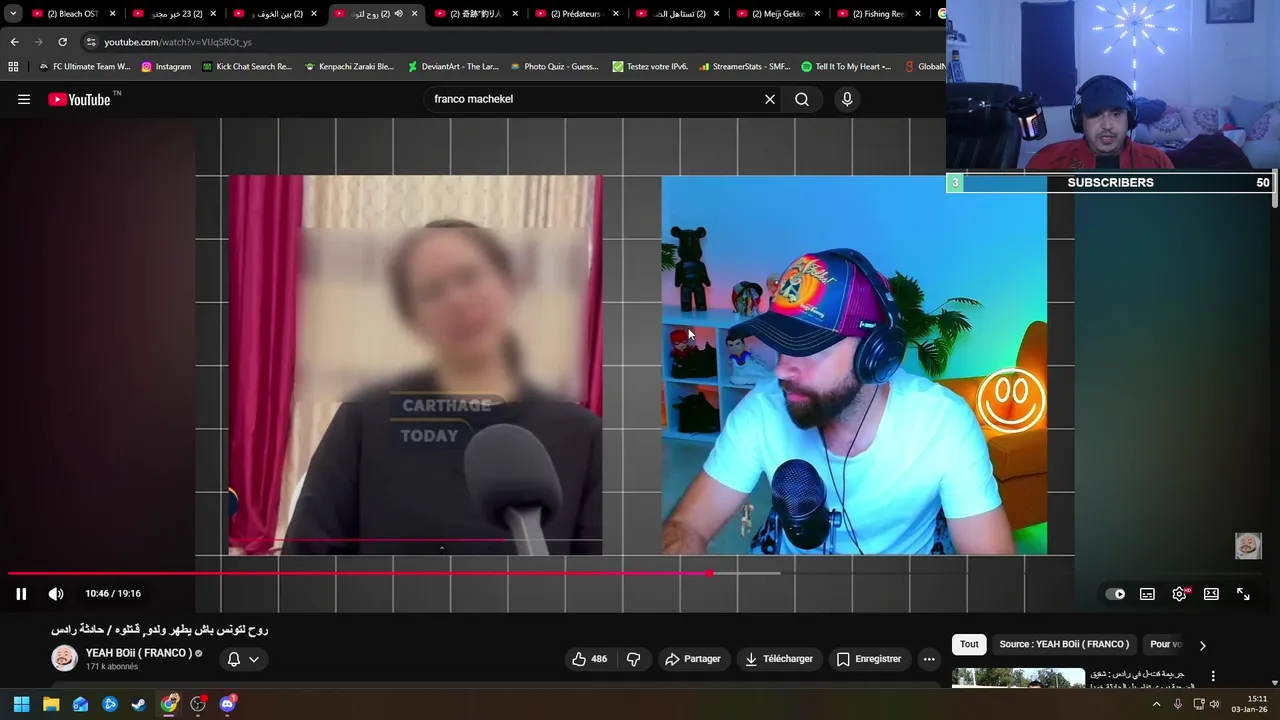
Task: Close the currently playing active tab
Action: (414, 14)
